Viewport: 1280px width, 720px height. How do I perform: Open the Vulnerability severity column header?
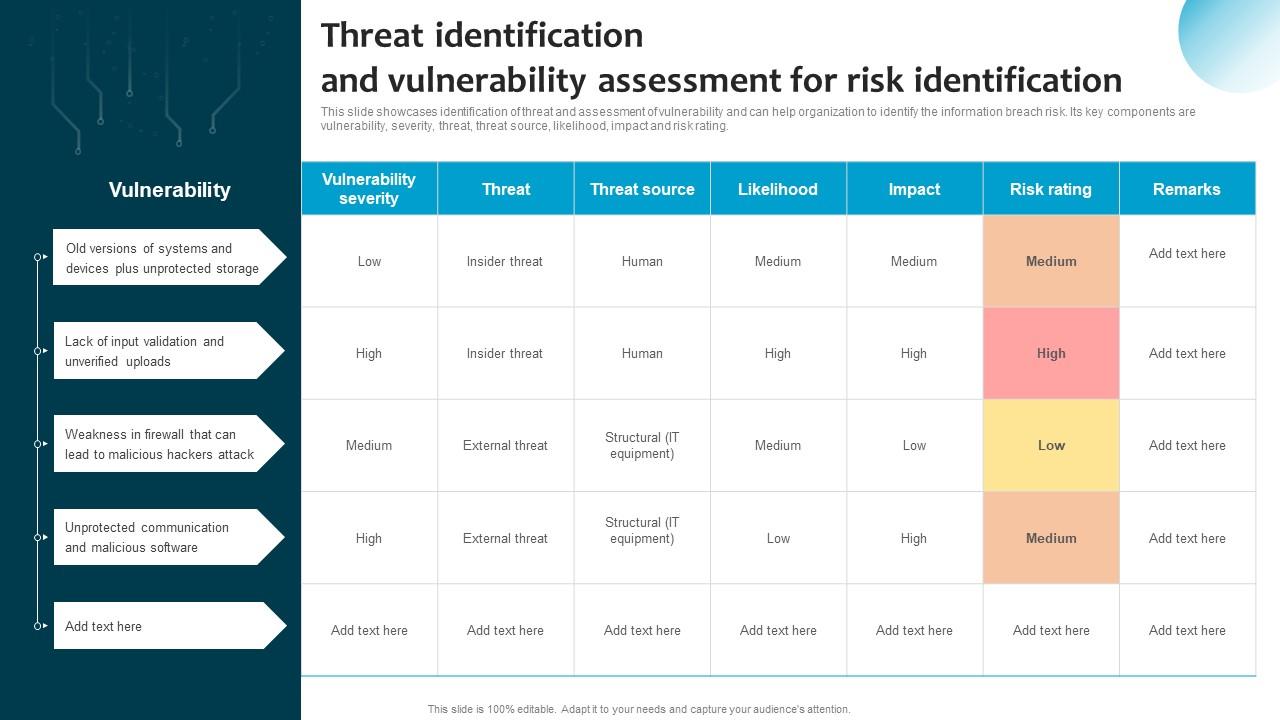coord(369,188)
